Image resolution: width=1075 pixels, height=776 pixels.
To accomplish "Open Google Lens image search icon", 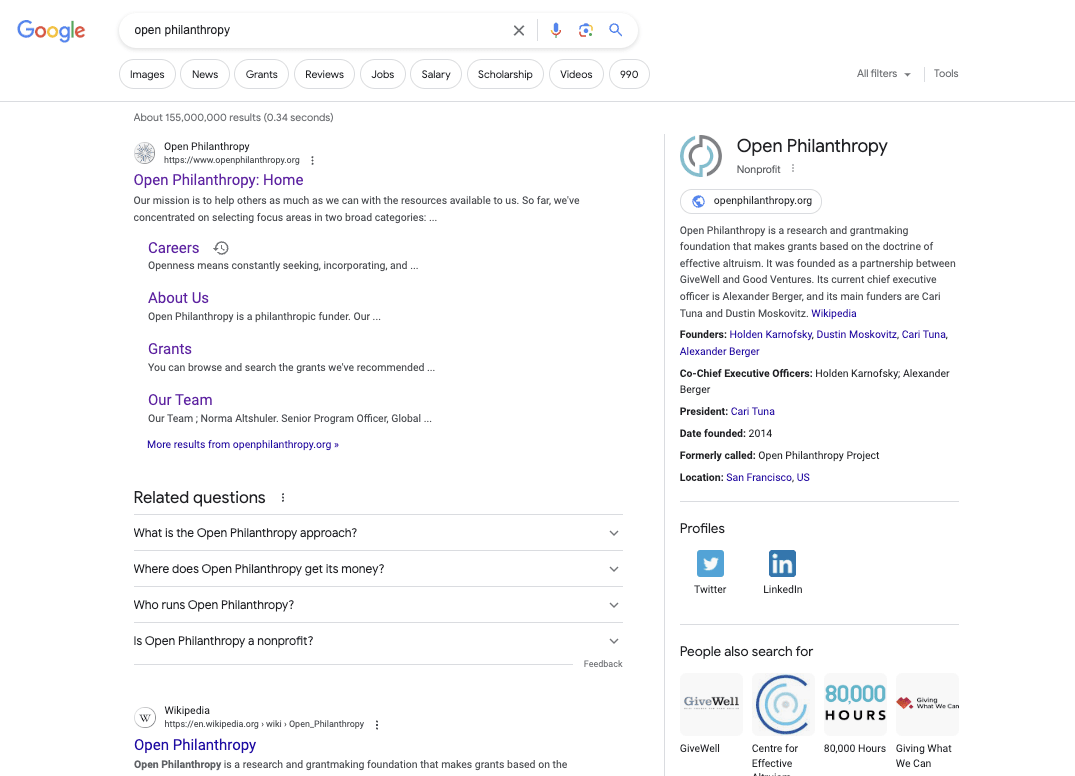I will (x=585, y=30).
